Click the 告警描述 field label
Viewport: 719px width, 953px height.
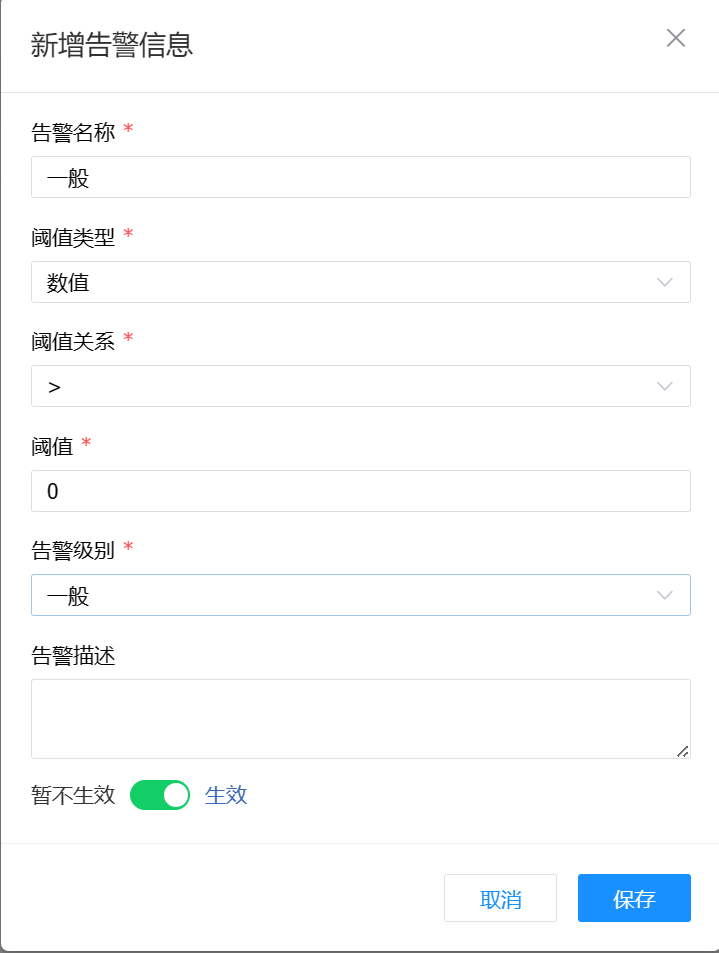[73, 655]
